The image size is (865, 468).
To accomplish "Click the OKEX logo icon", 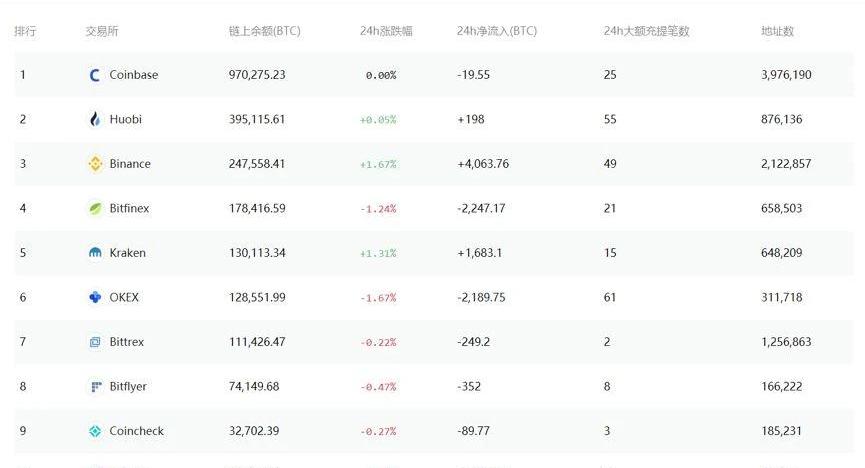I will [95, 297].
